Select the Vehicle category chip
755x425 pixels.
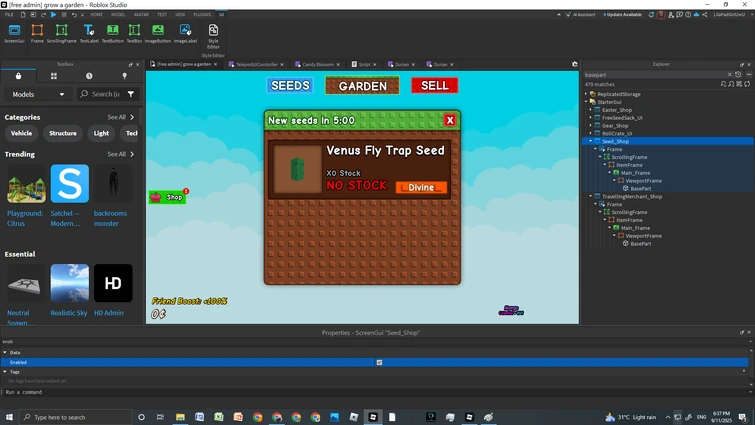21,133
